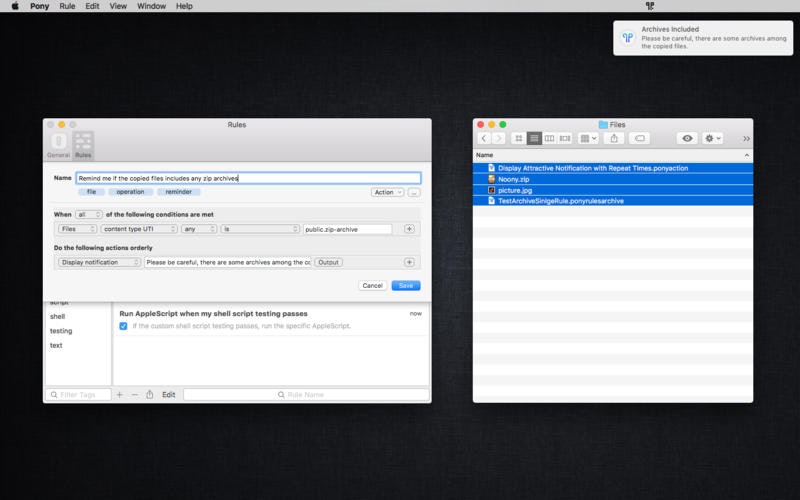
Task: Uncheck the AppleScript shell testing rule checkbox
Action: click(x=123, y=326)
